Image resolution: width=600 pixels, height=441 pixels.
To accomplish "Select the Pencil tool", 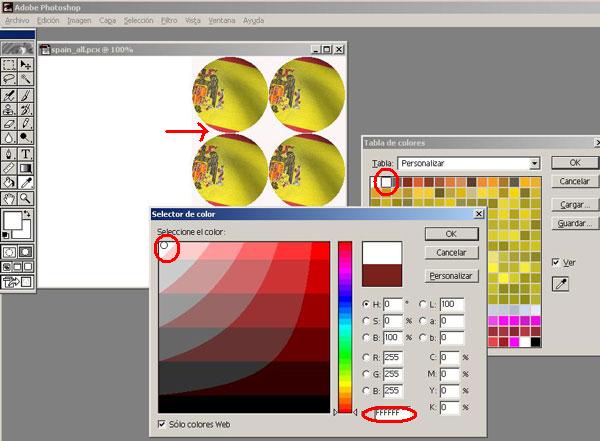I will [26, 124].
